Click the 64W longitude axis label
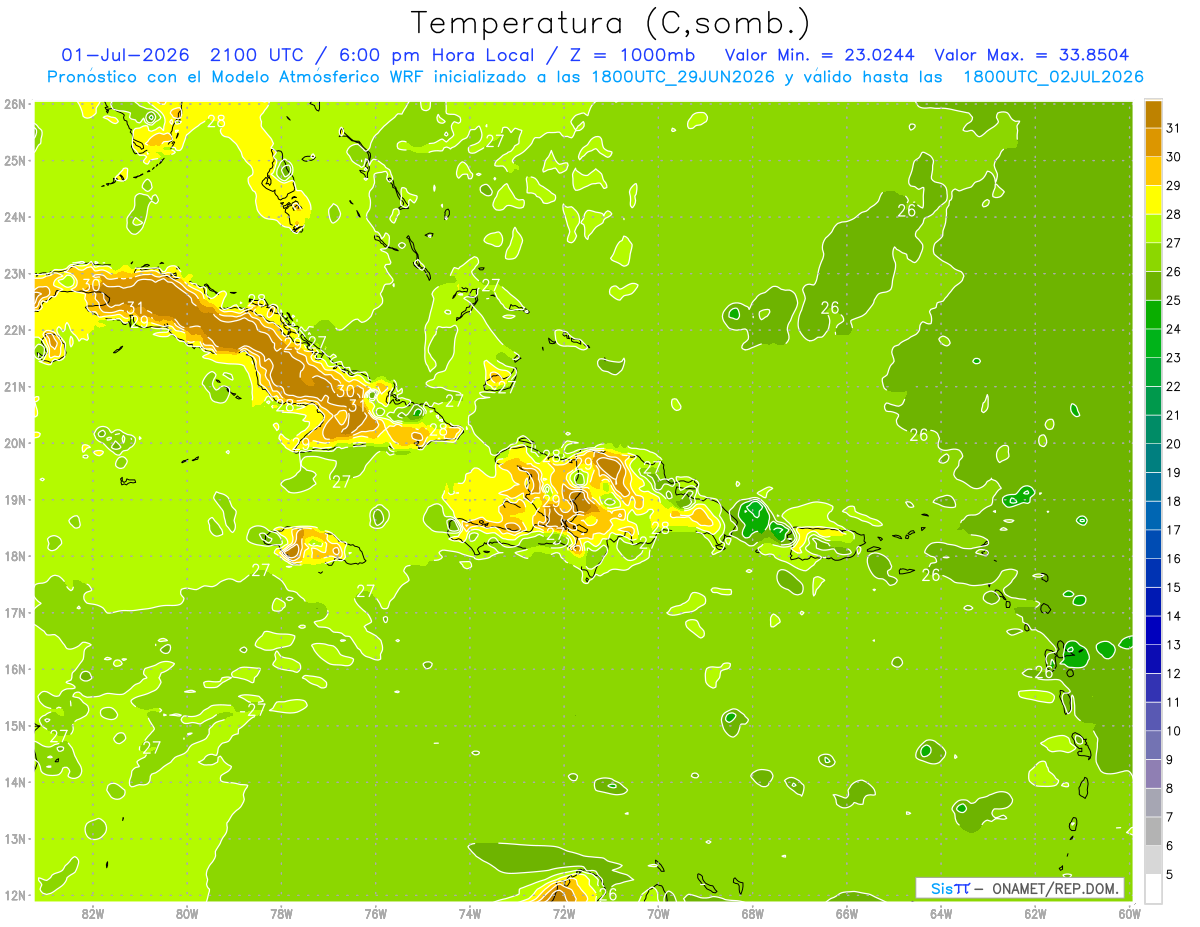This screenshot has height=927, width=1200. tap(941, 913)
